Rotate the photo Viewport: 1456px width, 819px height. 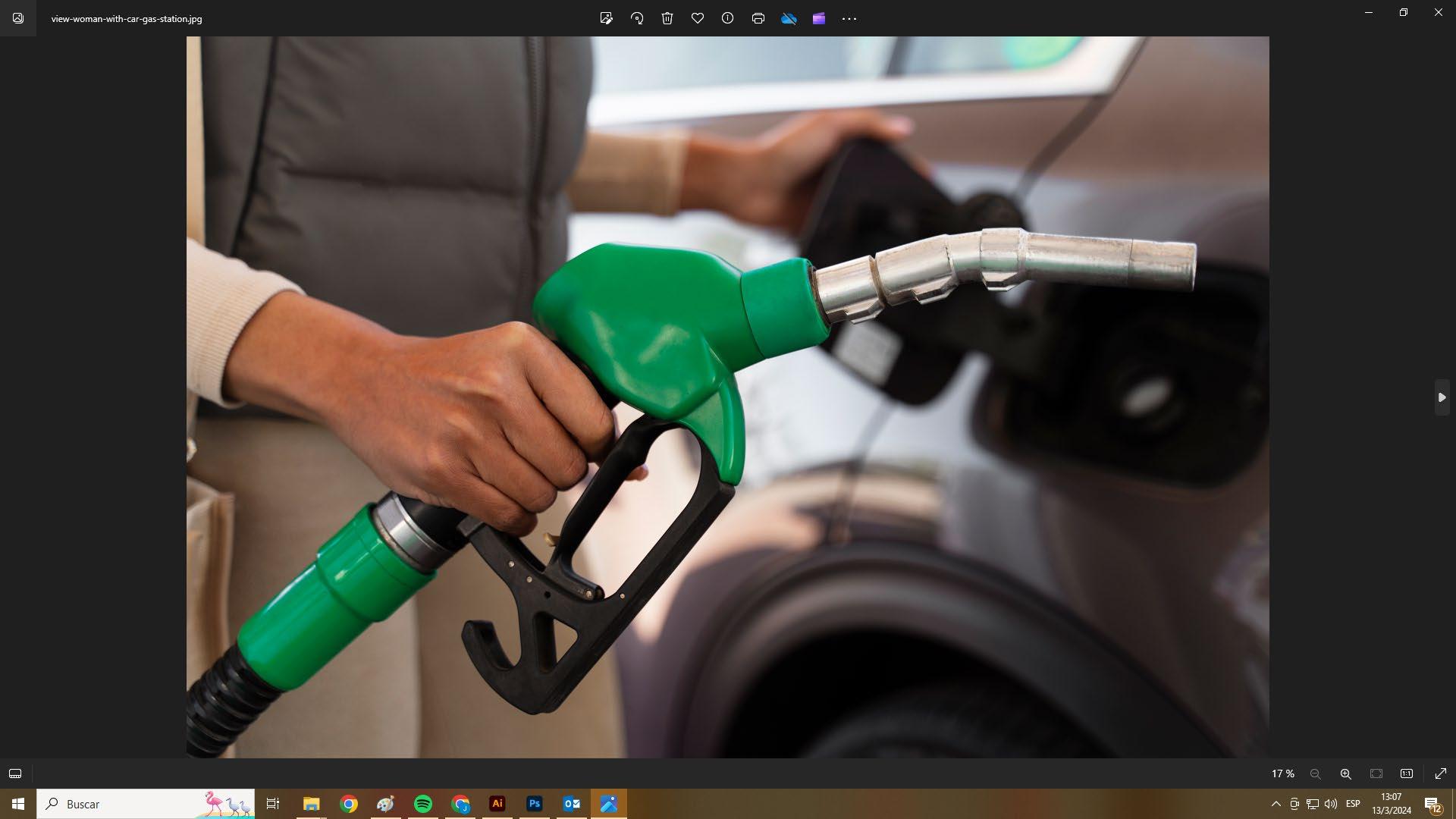point(637,18)
